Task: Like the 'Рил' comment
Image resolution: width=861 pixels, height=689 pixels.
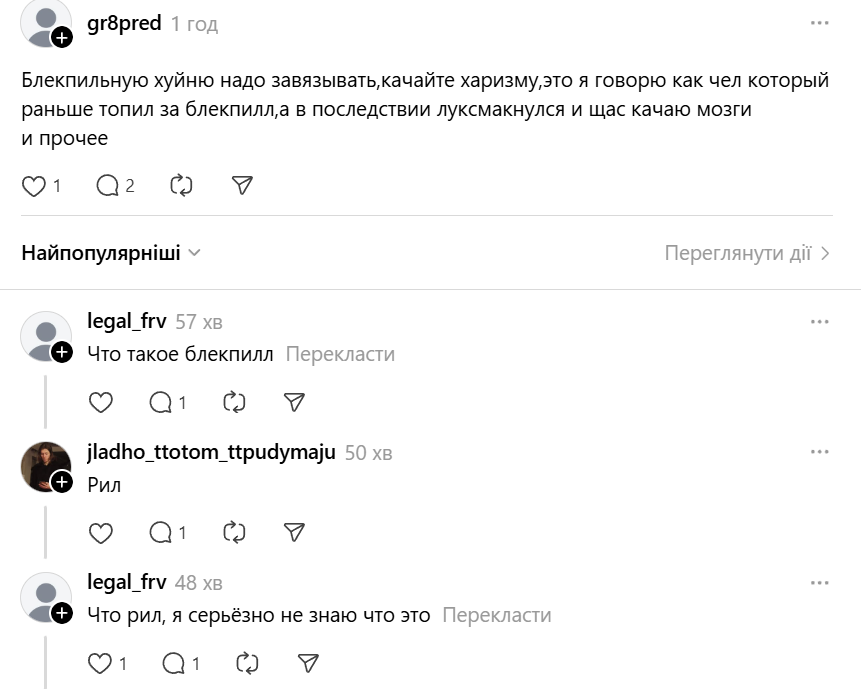Action: (x=101, y=533)
